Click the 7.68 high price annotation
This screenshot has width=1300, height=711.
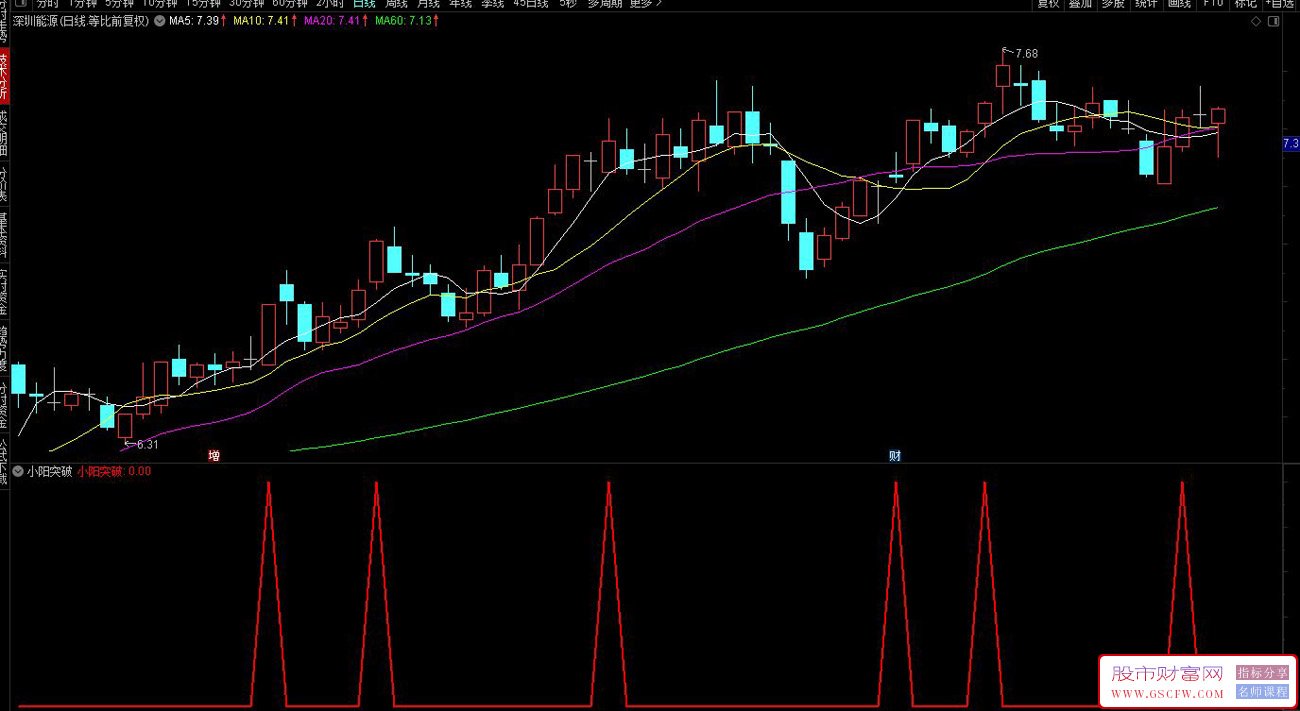1026,53
